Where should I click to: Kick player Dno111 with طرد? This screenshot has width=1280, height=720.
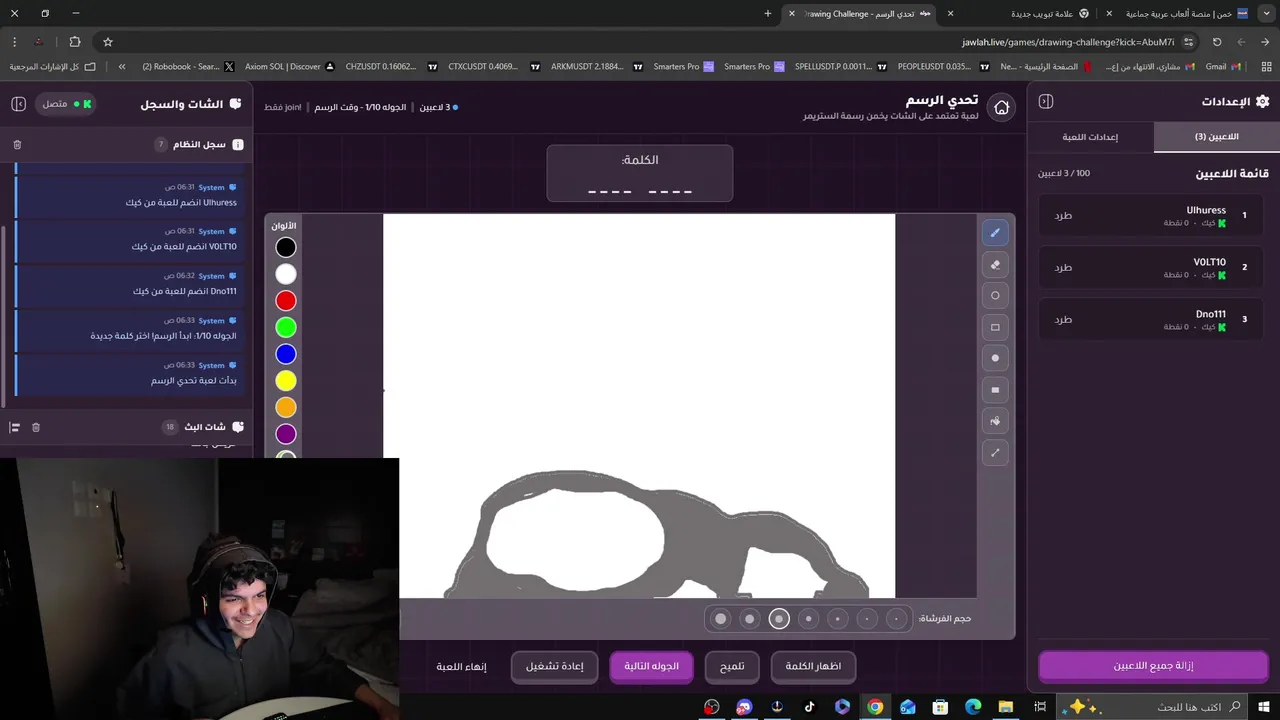coord(1063,319)
